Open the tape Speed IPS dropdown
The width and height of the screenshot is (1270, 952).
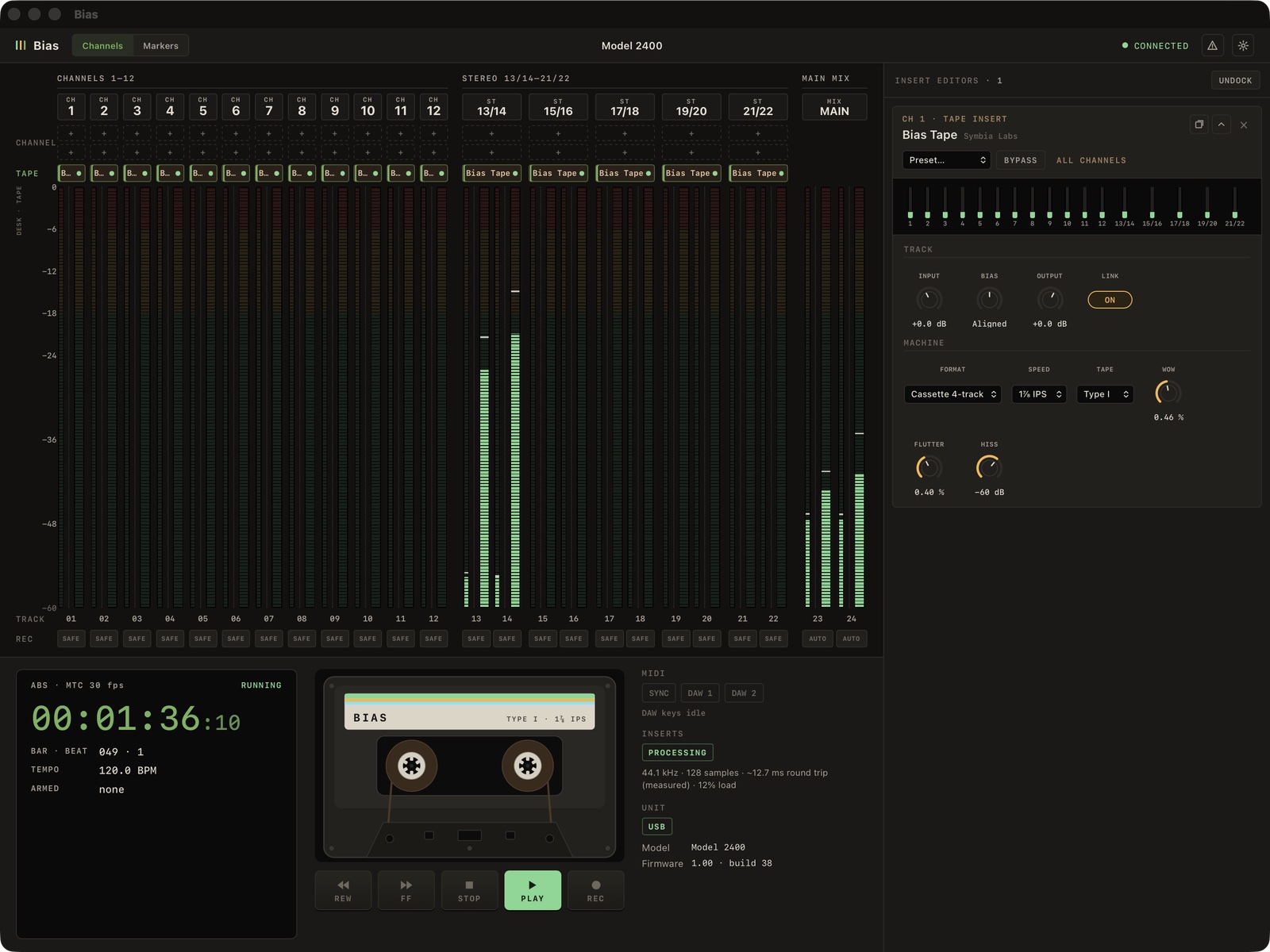tap(1038, 394)
